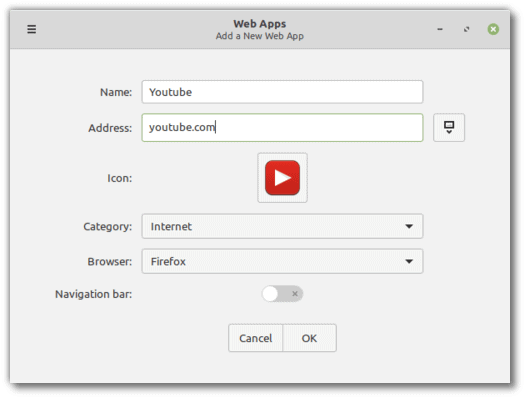Image resolution: width=526 pixels, height=399 pixels.
Task: Click the download favicon button beside Address
Action: [x=449, y=128]
